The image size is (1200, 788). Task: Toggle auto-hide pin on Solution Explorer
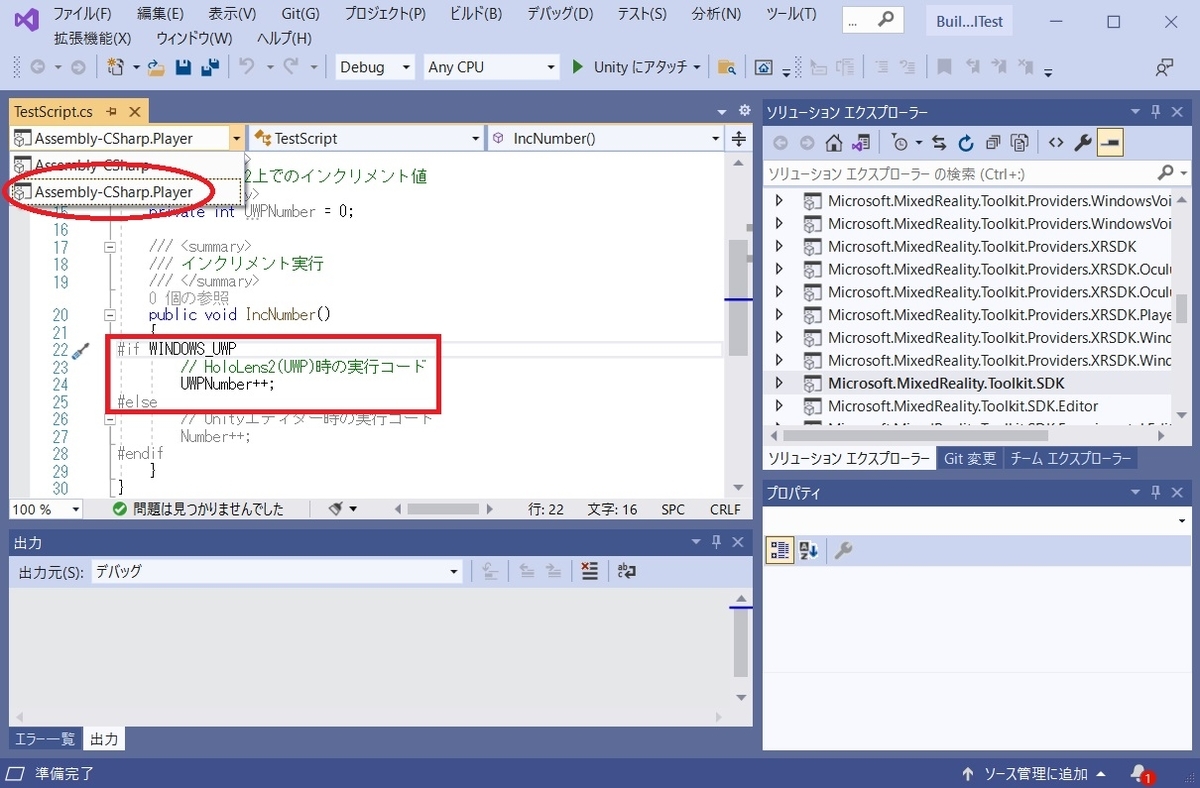click(1156, 111)
